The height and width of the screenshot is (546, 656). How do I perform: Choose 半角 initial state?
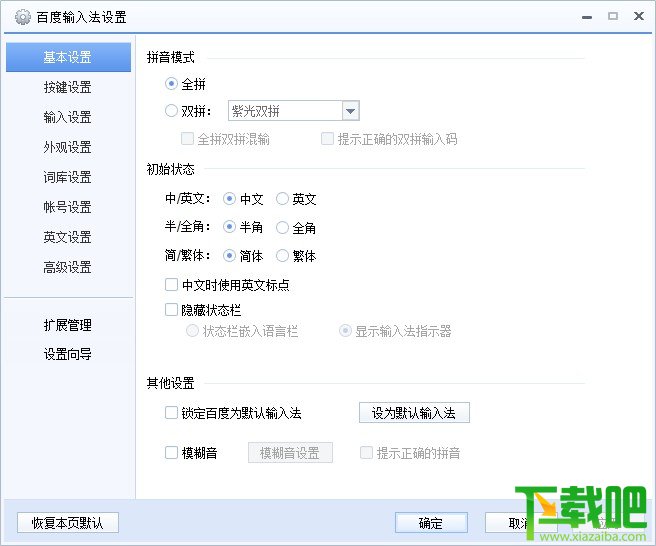pyautogui.click(x=229, y=227)
